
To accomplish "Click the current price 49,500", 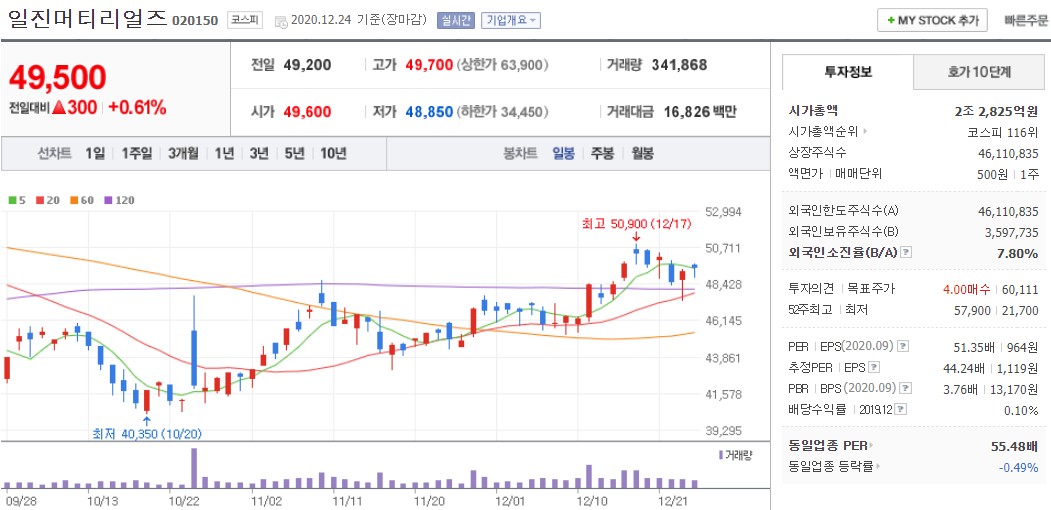I will tap(58, 78).
